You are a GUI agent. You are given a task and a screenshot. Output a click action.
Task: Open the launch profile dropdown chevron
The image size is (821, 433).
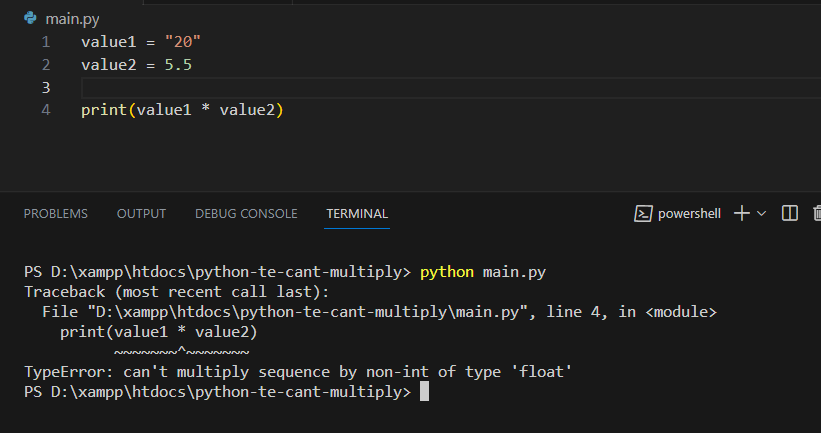pyautogui.click(x=761, y=214)
